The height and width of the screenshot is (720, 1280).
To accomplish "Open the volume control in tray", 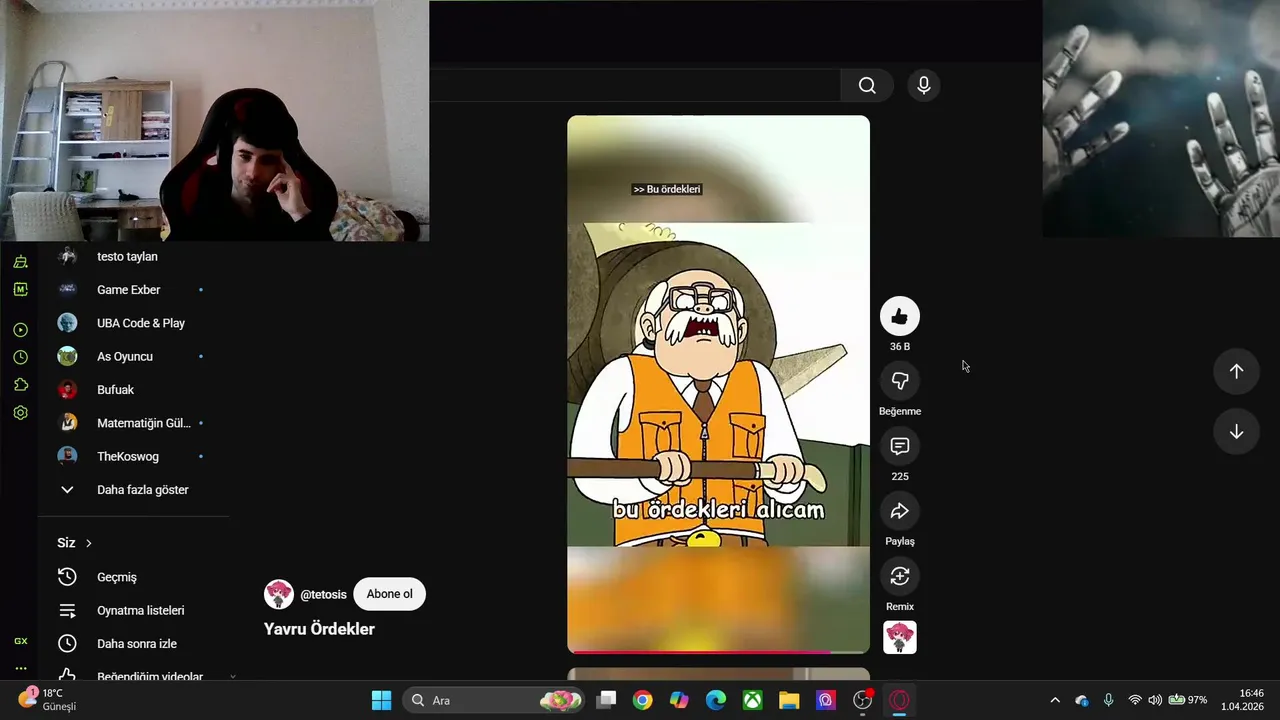I will pos(1155,700).
